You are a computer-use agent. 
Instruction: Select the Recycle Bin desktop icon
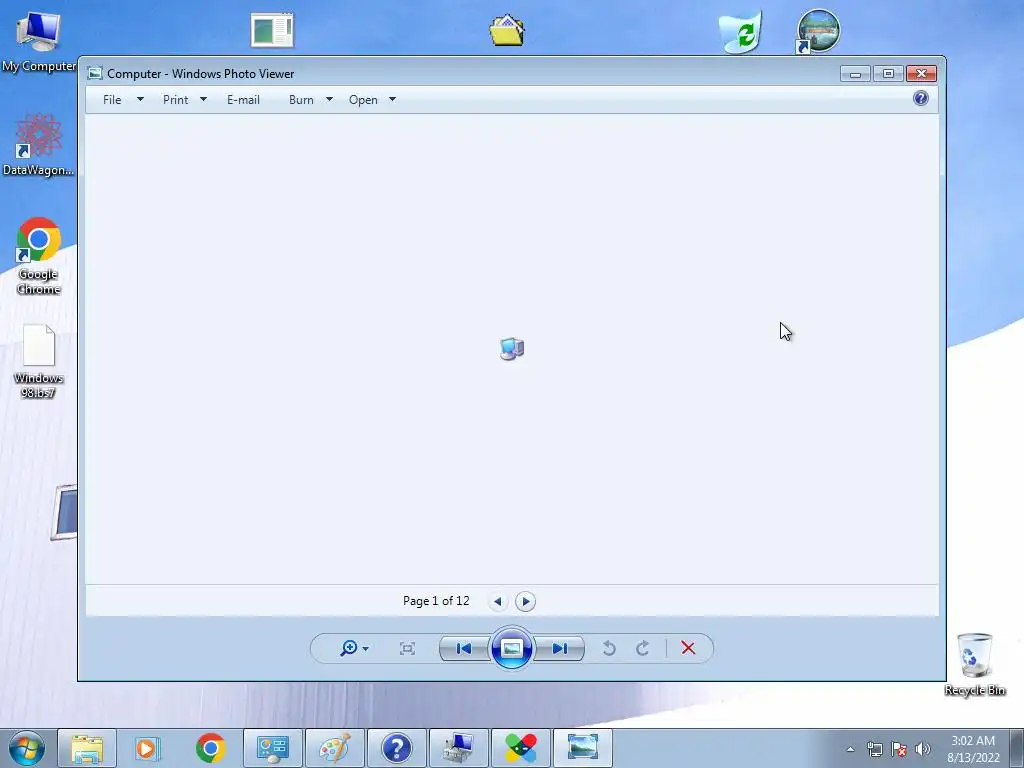coord(974,665)
